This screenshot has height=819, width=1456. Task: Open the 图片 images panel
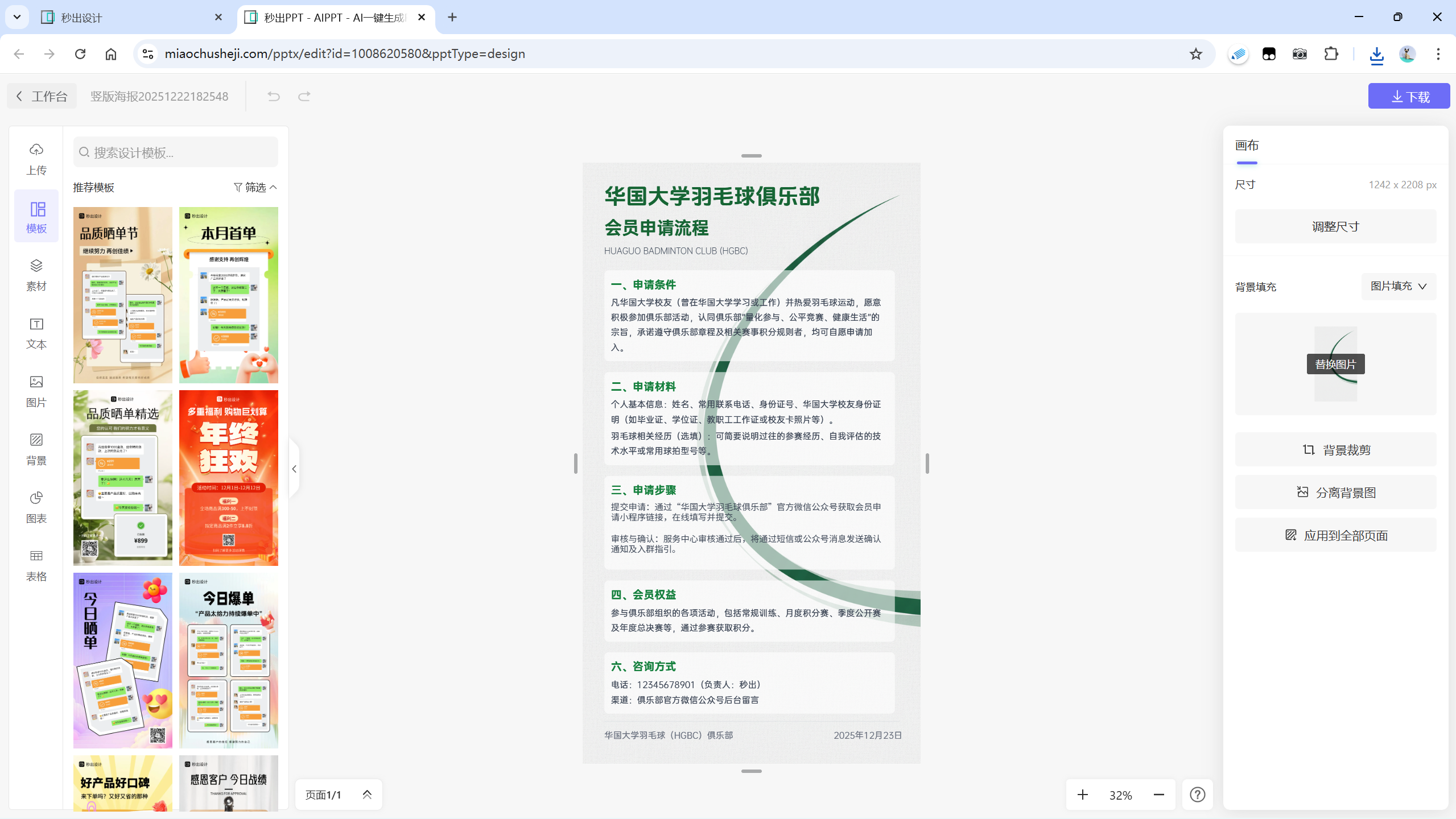[x=36, y=391]
